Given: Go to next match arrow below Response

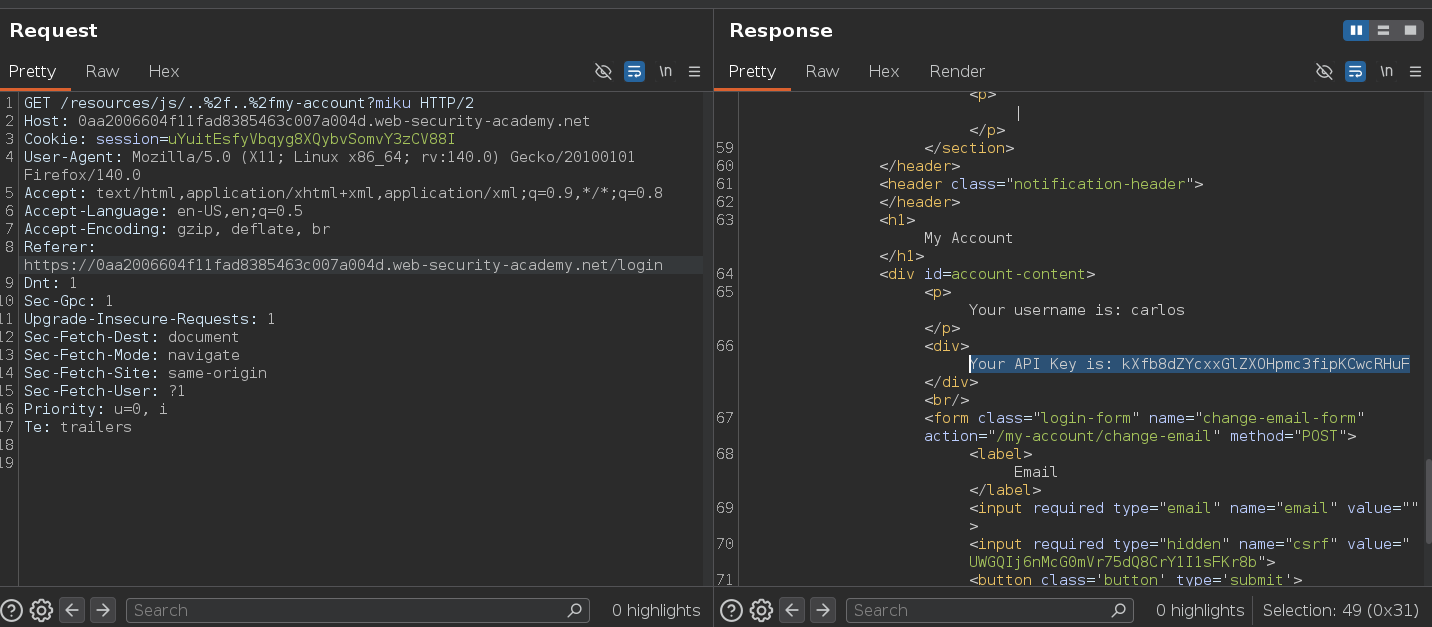Looking at the screenshot, I should pyautogui.click(x=822, y=610).
